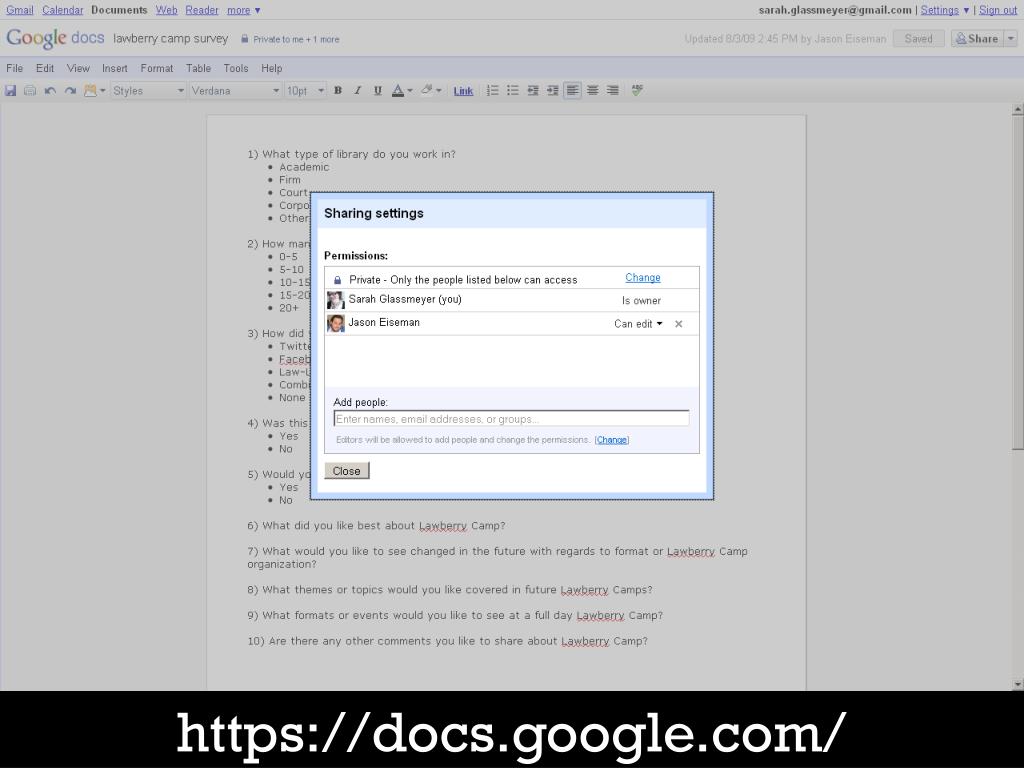The width and height of the screenshot is (1024, 768).
Task: Click the Share button
Action: point(977,39)
